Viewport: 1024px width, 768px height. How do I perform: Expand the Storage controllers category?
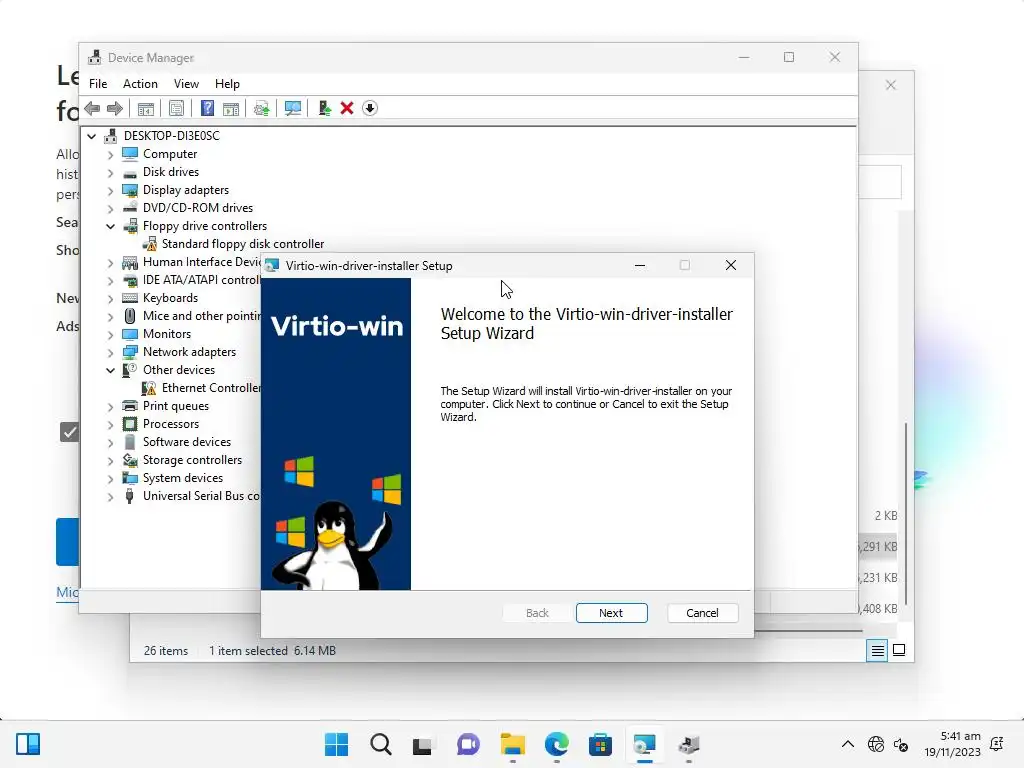coord(110,460)
